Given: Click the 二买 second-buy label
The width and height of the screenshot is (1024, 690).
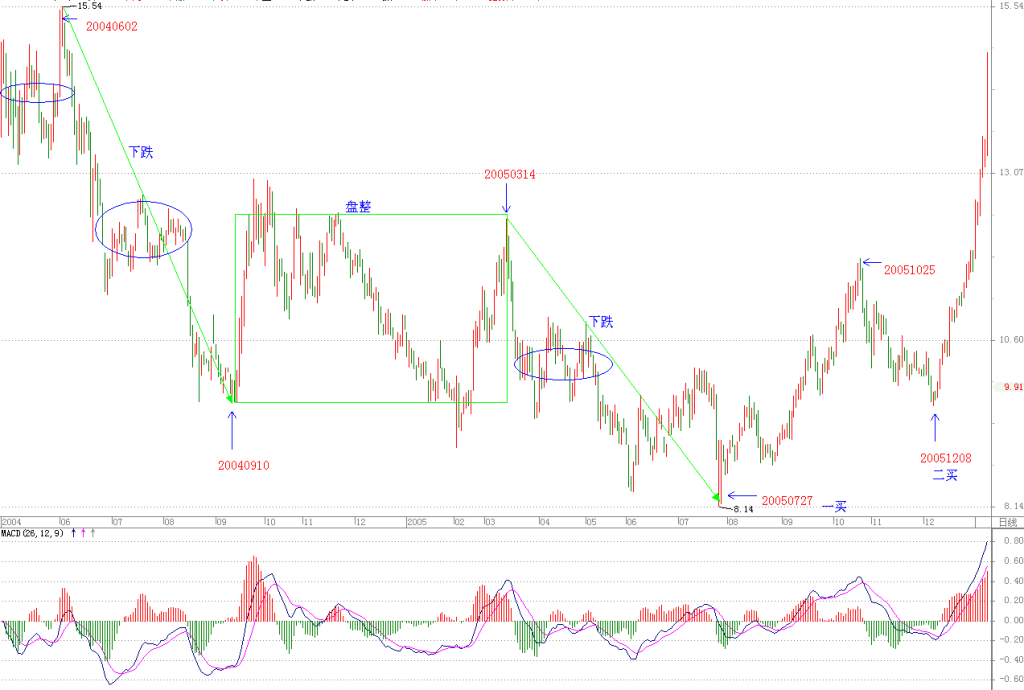Looking at the screenshot, I should (x=945, y=475).
